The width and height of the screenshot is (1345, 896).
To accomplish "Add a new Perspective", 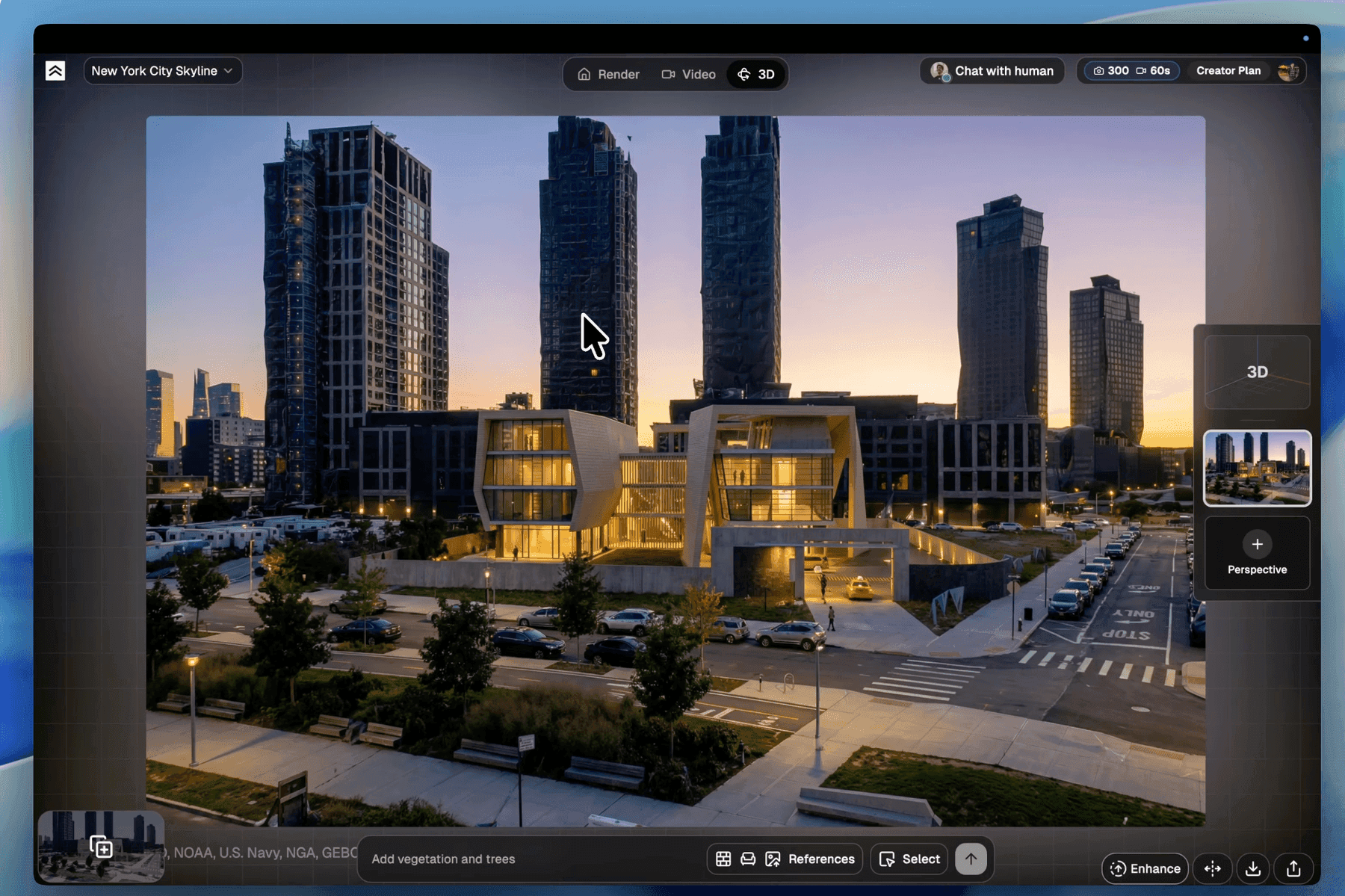I will coord(1257,553).
